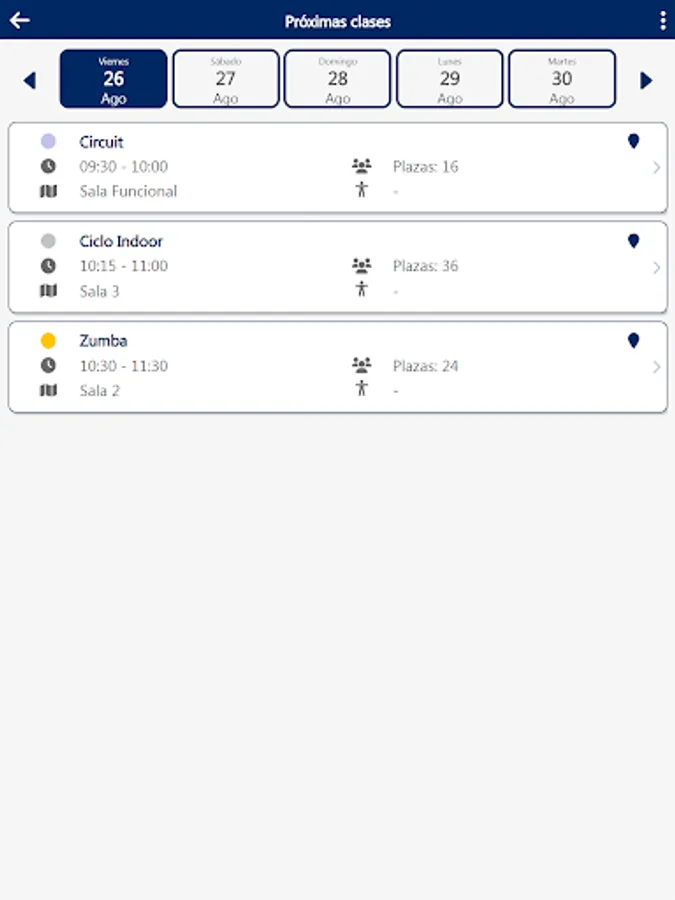
Task: Expand Ciclo Indoor details via its chevron
Action: tap(656, 267)
